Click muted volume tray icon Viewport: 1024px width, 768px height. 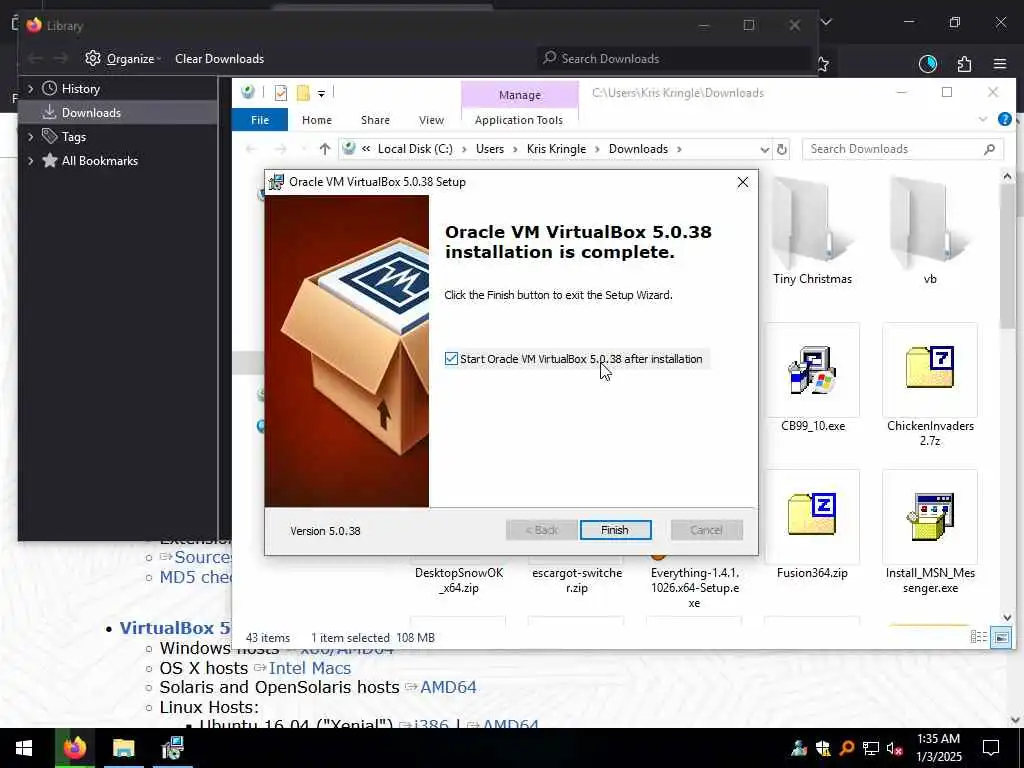[x=895, y=748]
